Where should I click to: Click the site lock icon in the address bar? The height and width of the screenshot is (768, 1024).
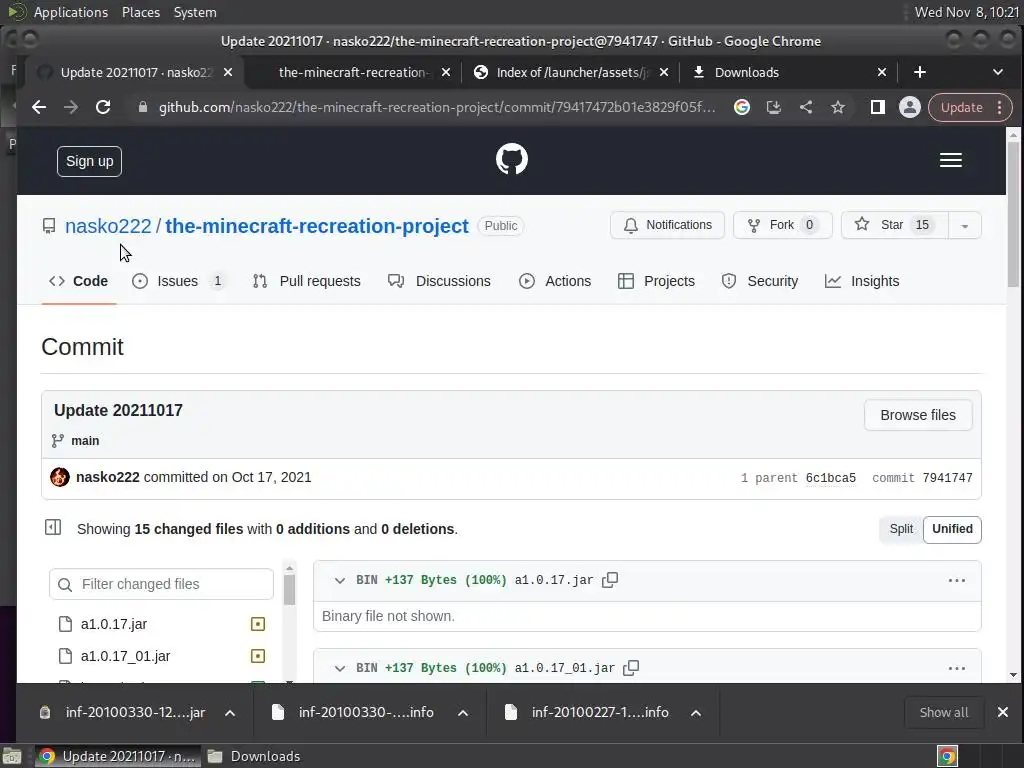(x=143, y=107)
